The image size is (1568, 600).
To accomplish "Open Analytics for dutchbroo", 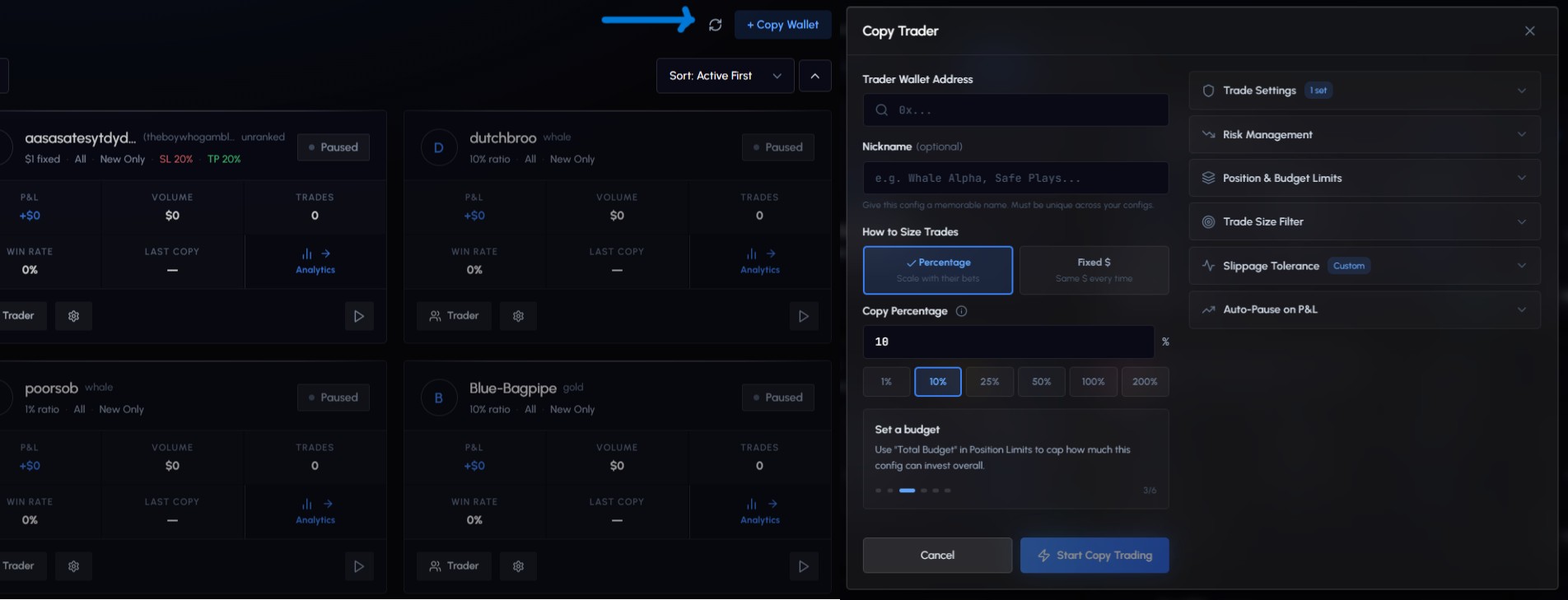I will point(759,262).
